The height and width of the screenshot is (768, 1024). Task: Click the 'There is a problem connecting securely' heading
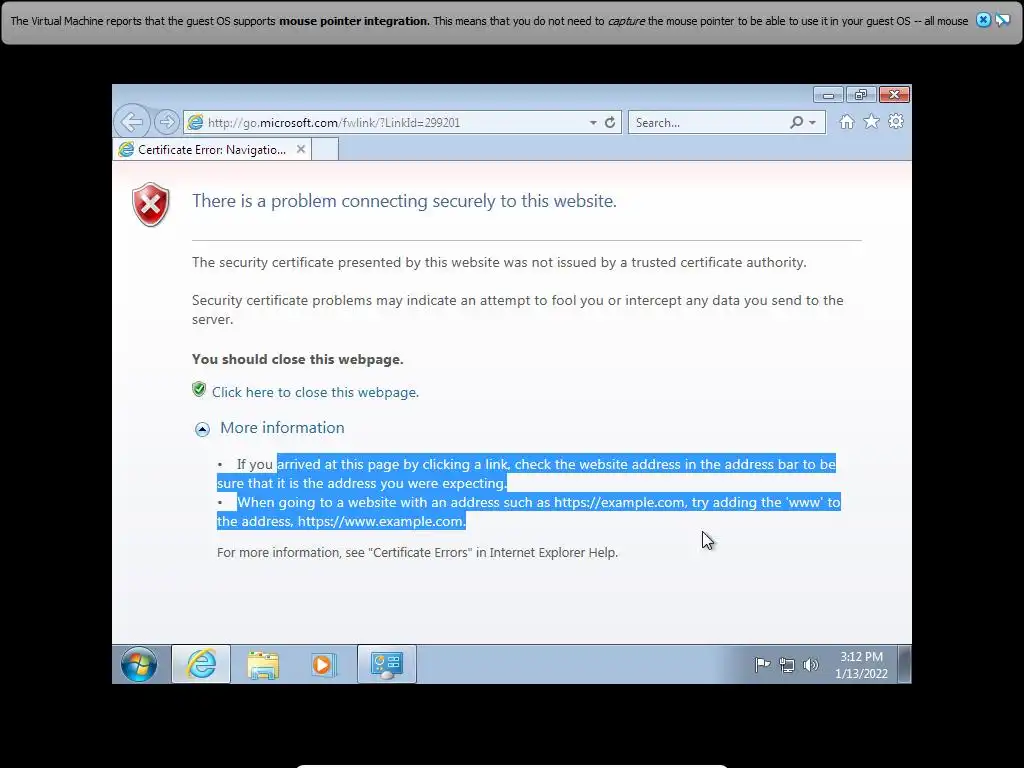click(x=404, y=201)
